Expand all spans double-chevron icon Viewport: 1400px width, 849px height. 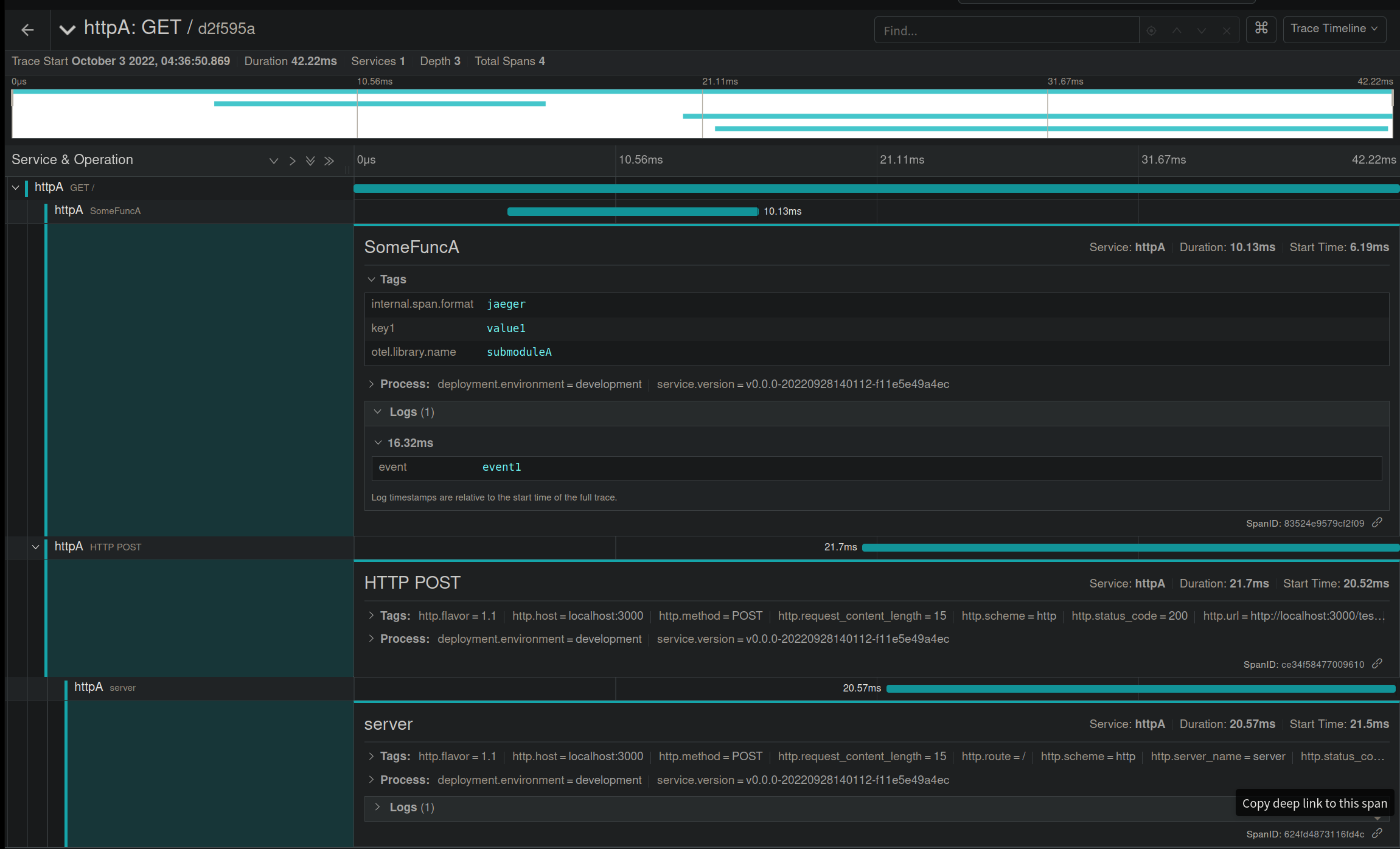[x=310, y=161]
